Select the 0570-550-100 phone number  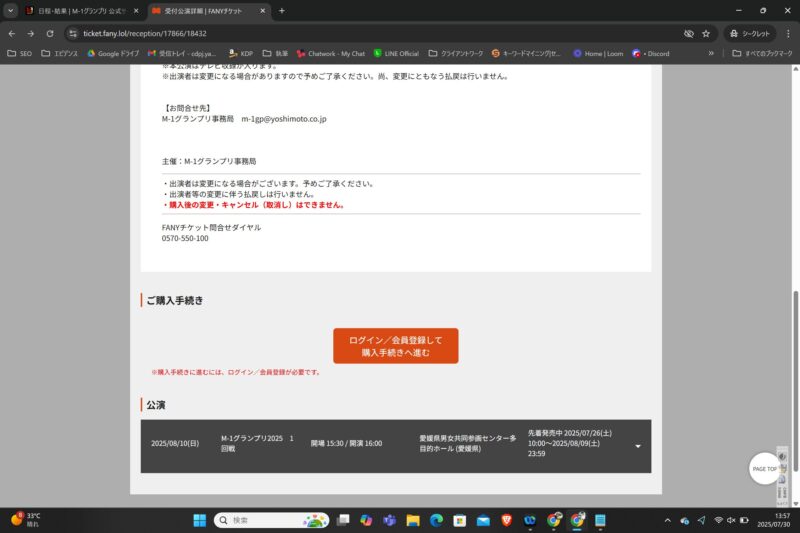point(185,238)
